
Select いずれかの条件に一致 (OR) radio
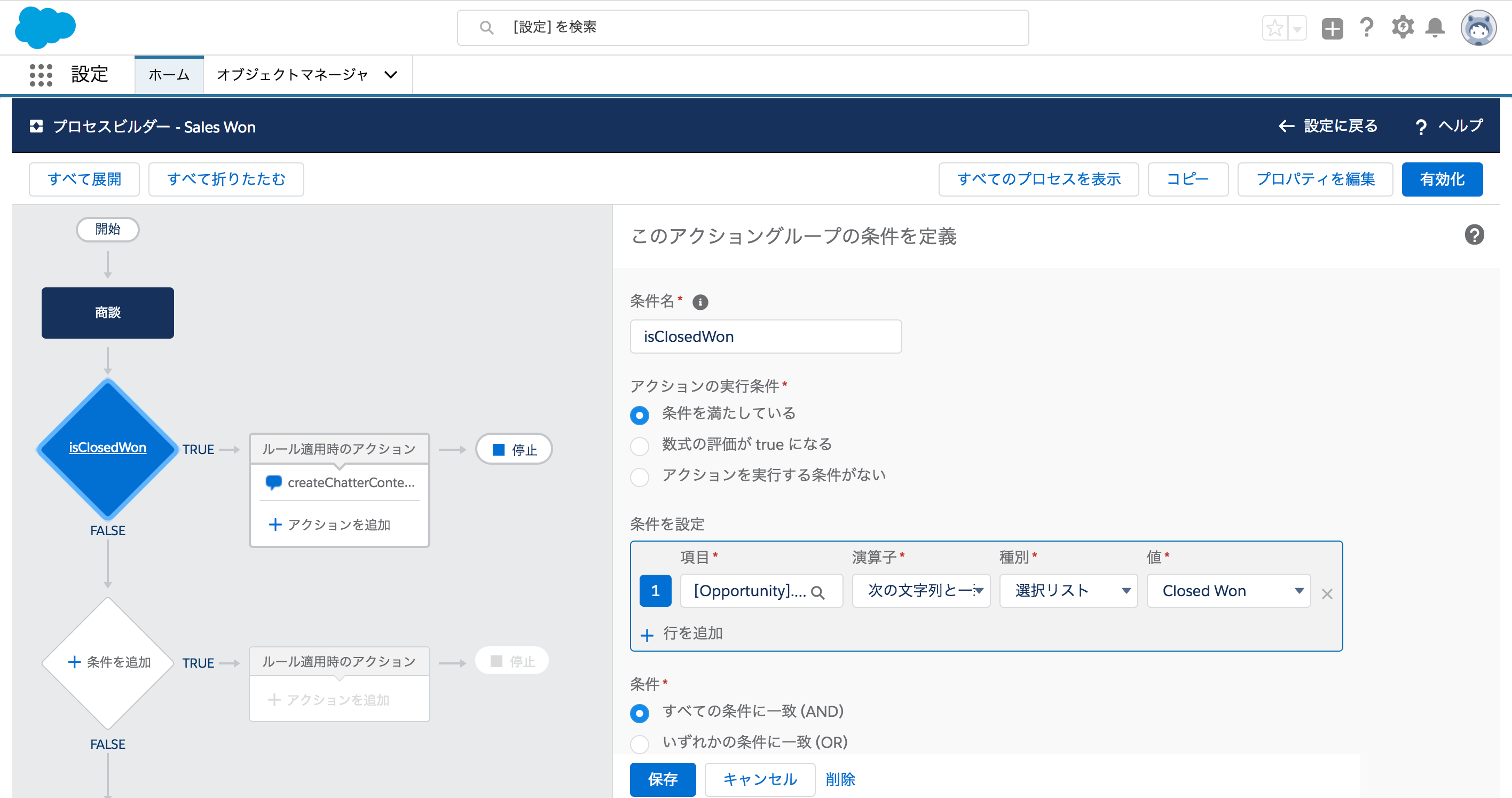point(640,744)
